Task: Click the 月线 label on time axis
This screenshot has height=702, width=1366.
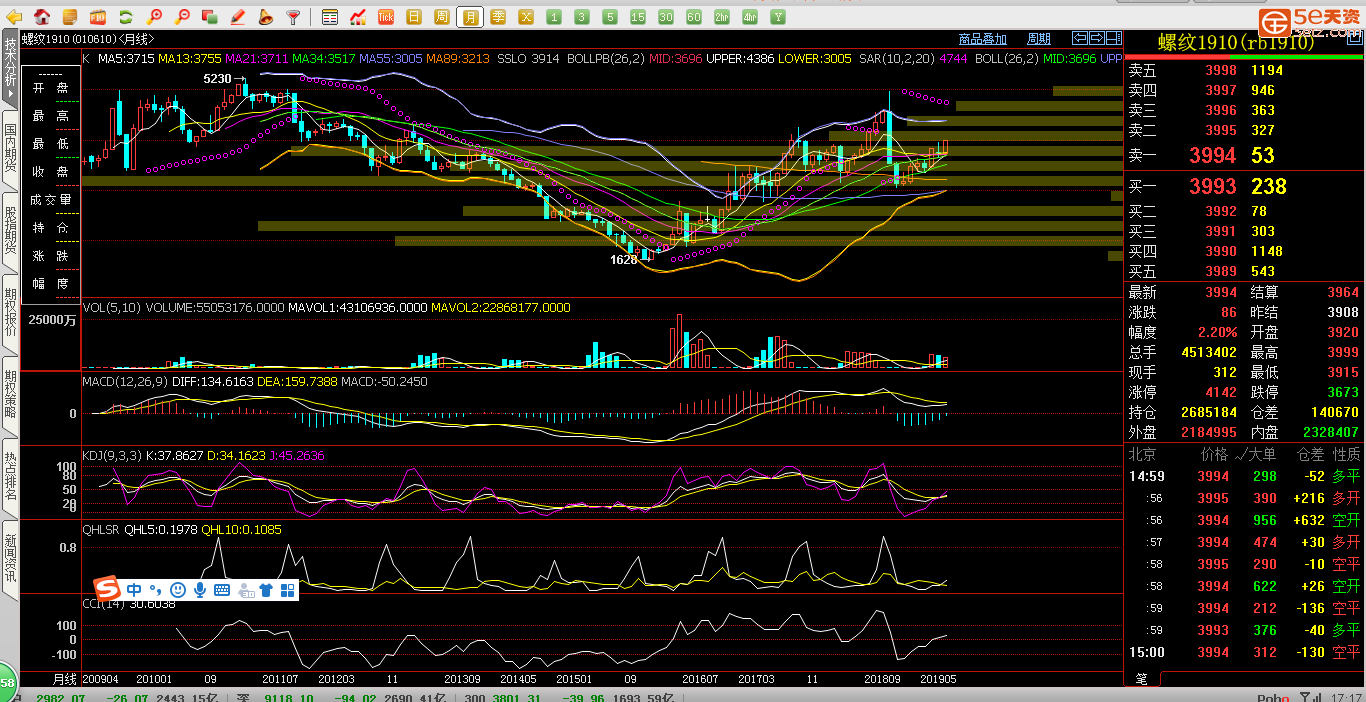Action: click(64, 679)
